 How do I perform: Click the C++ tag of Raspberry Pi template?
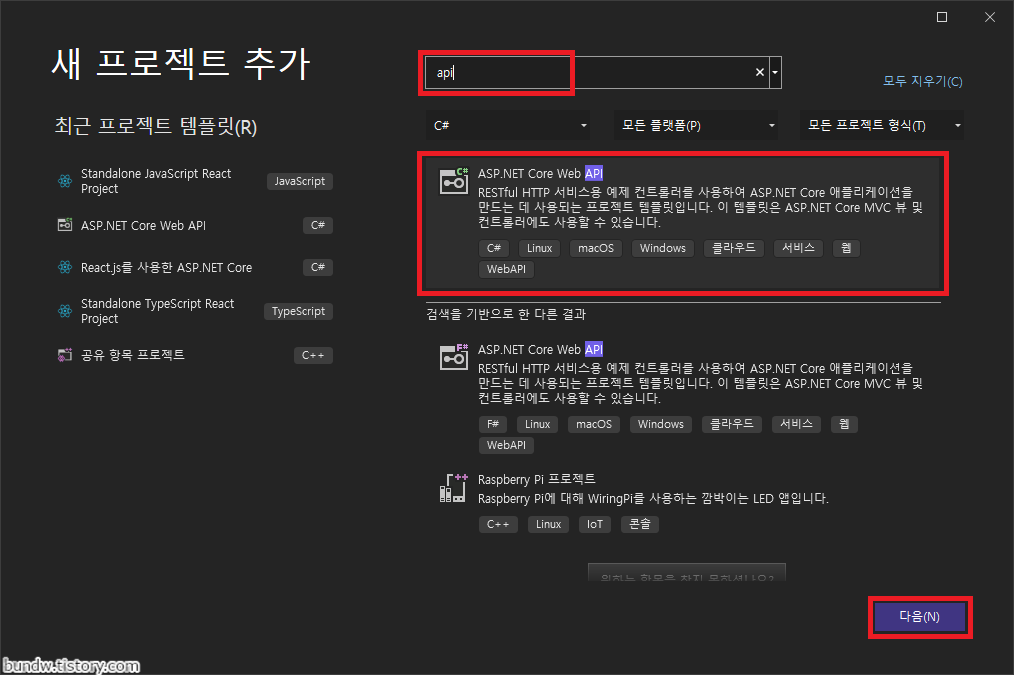click(498, 524)
